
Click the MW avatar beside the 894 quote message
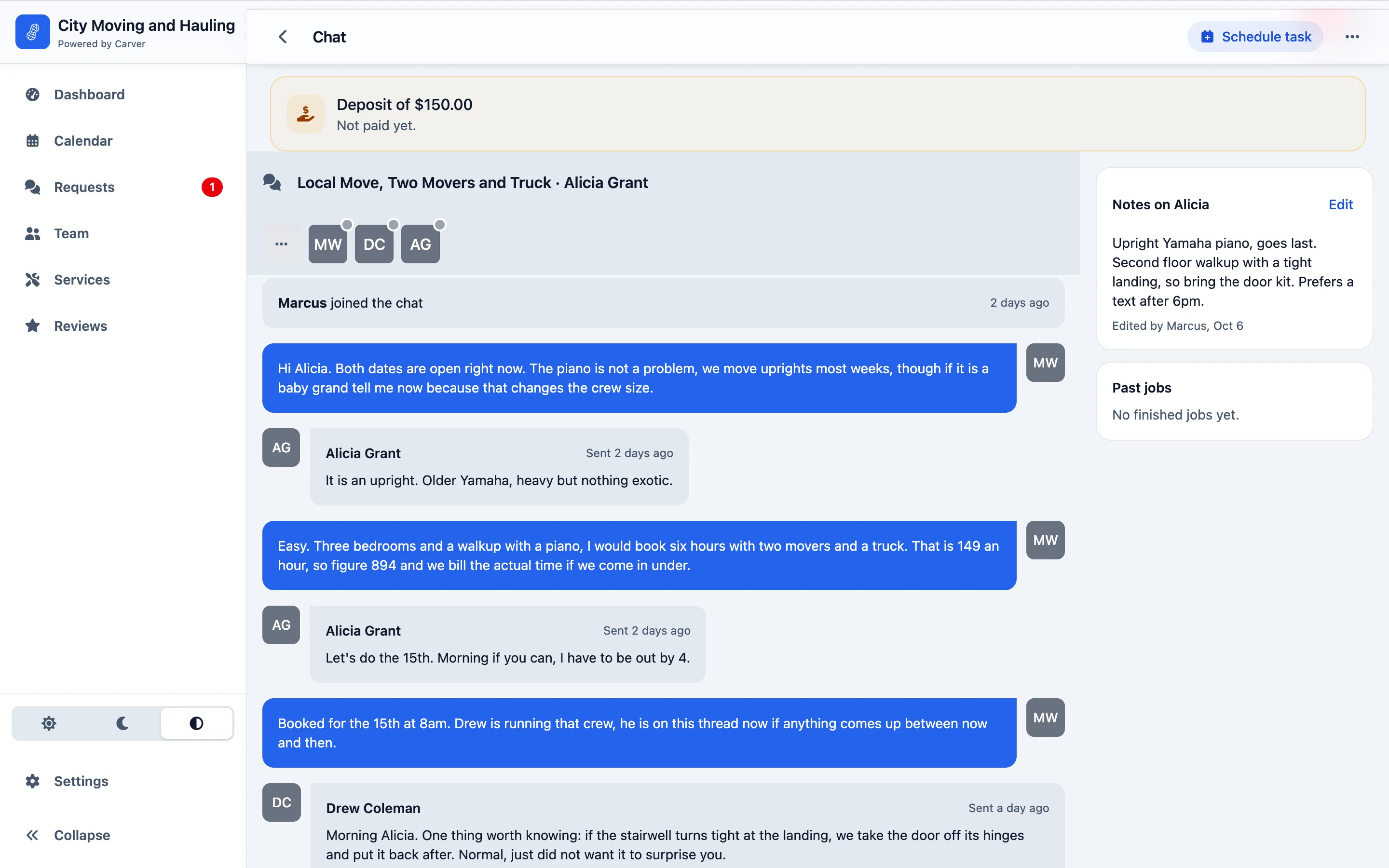click(1045, 540)
